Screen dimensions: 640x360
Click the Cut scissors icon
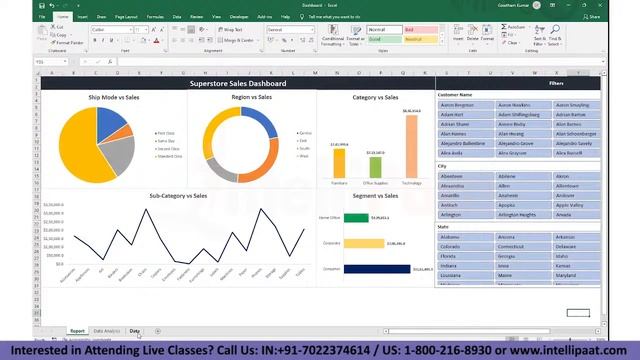tap(53, 27)
